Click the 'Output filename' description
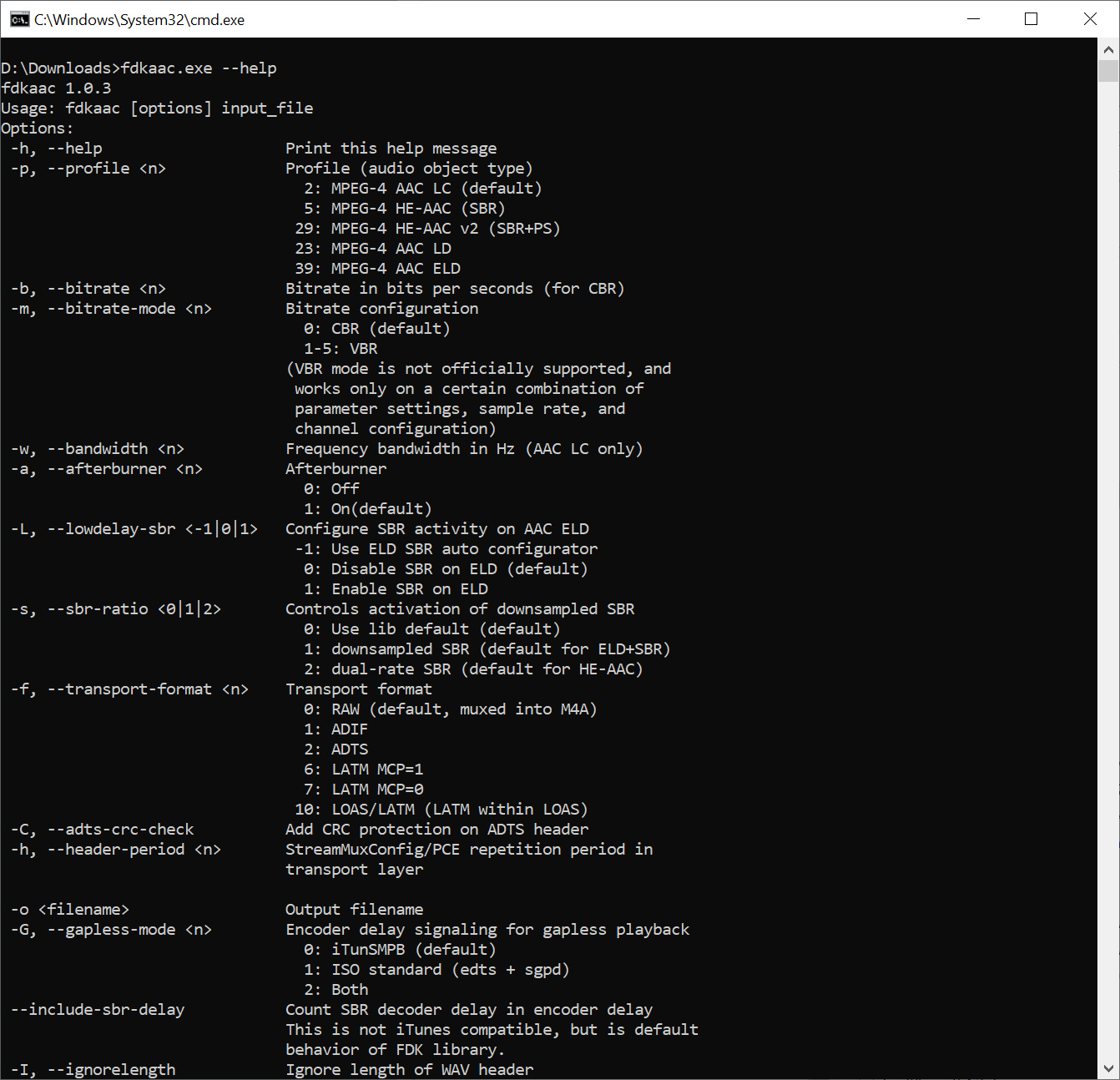Image resolution: width=1120 pixels, height=1080 pixels. coord(355,910)
